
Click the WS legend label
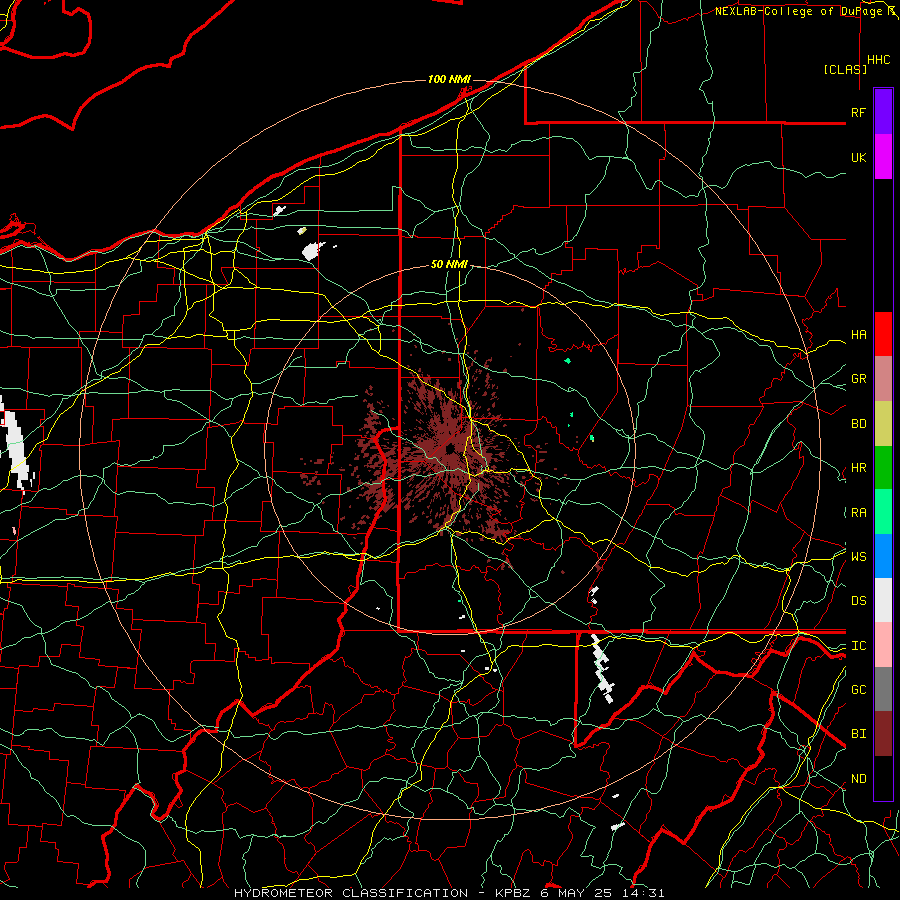point(858,557)
